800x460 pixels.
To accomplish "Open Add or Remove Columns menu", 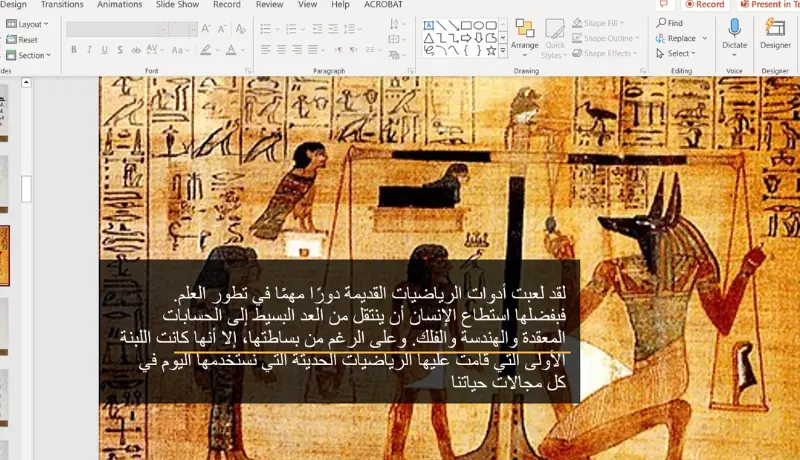I will point(373,50).
